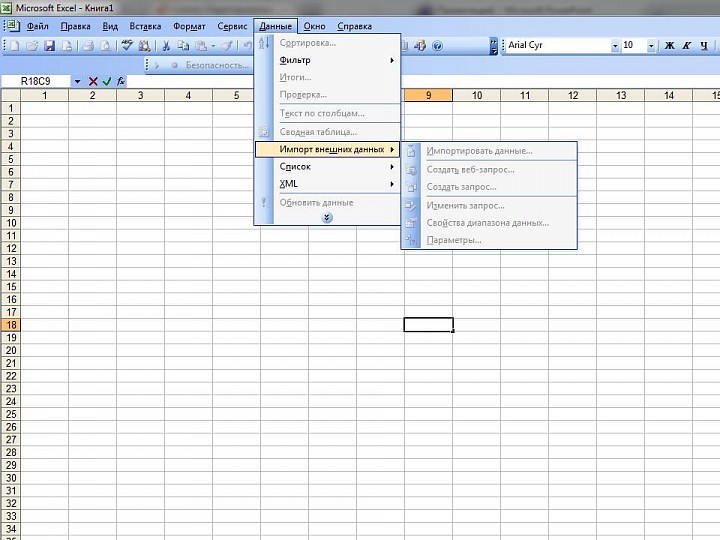720x540 pixels.
Task: Click the Данные menu title
Action: (x=276, y=26)
